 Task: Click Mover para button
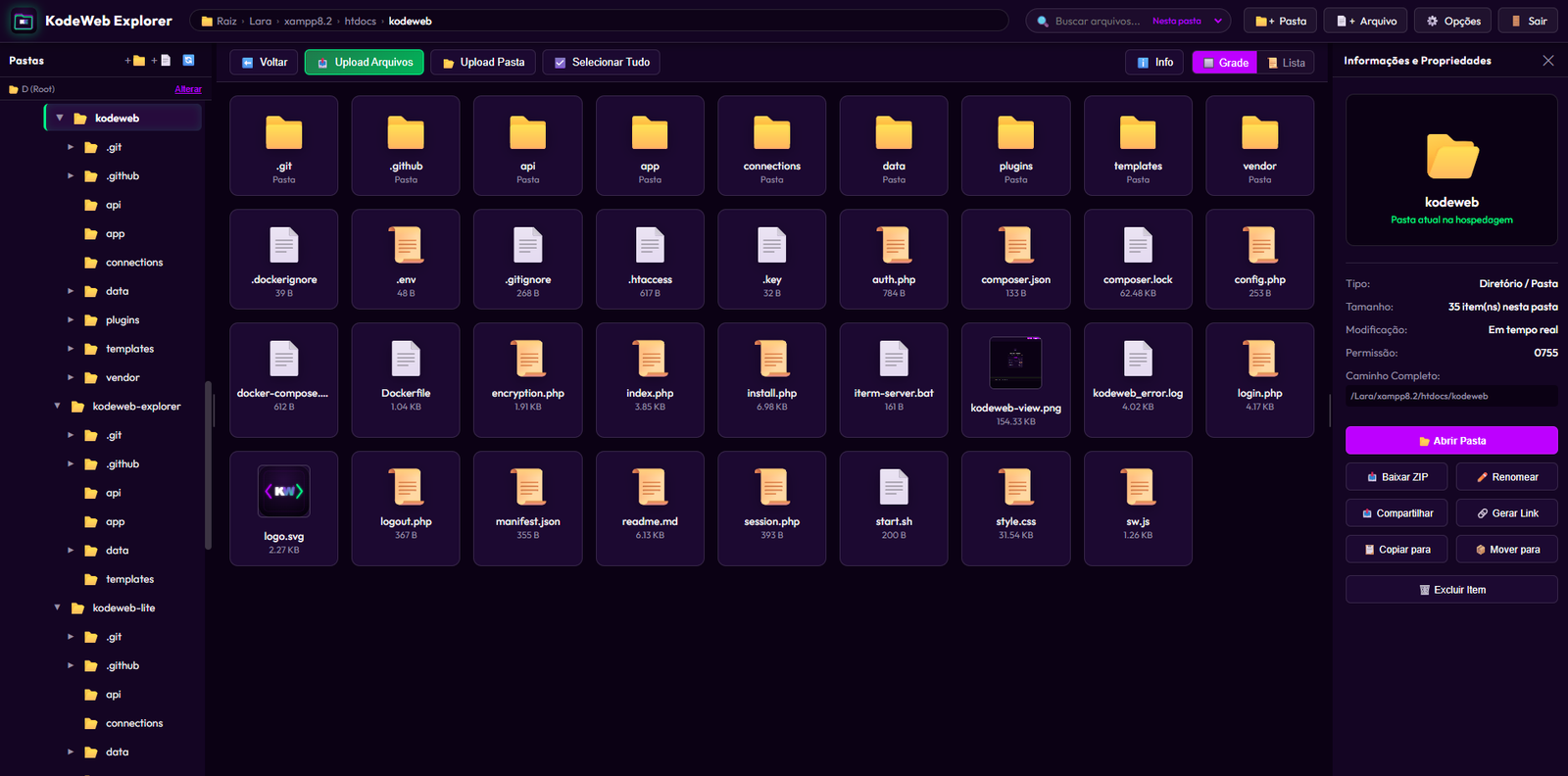pos(1506,550)
